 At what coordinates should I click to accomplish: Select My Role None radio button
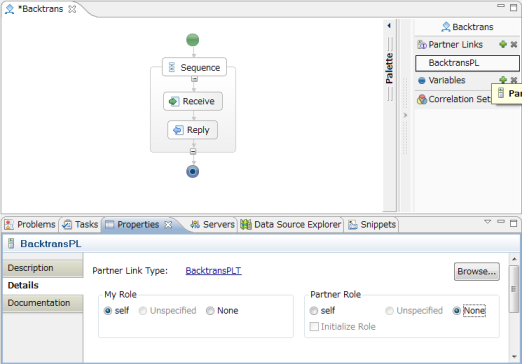pos(210,311)
